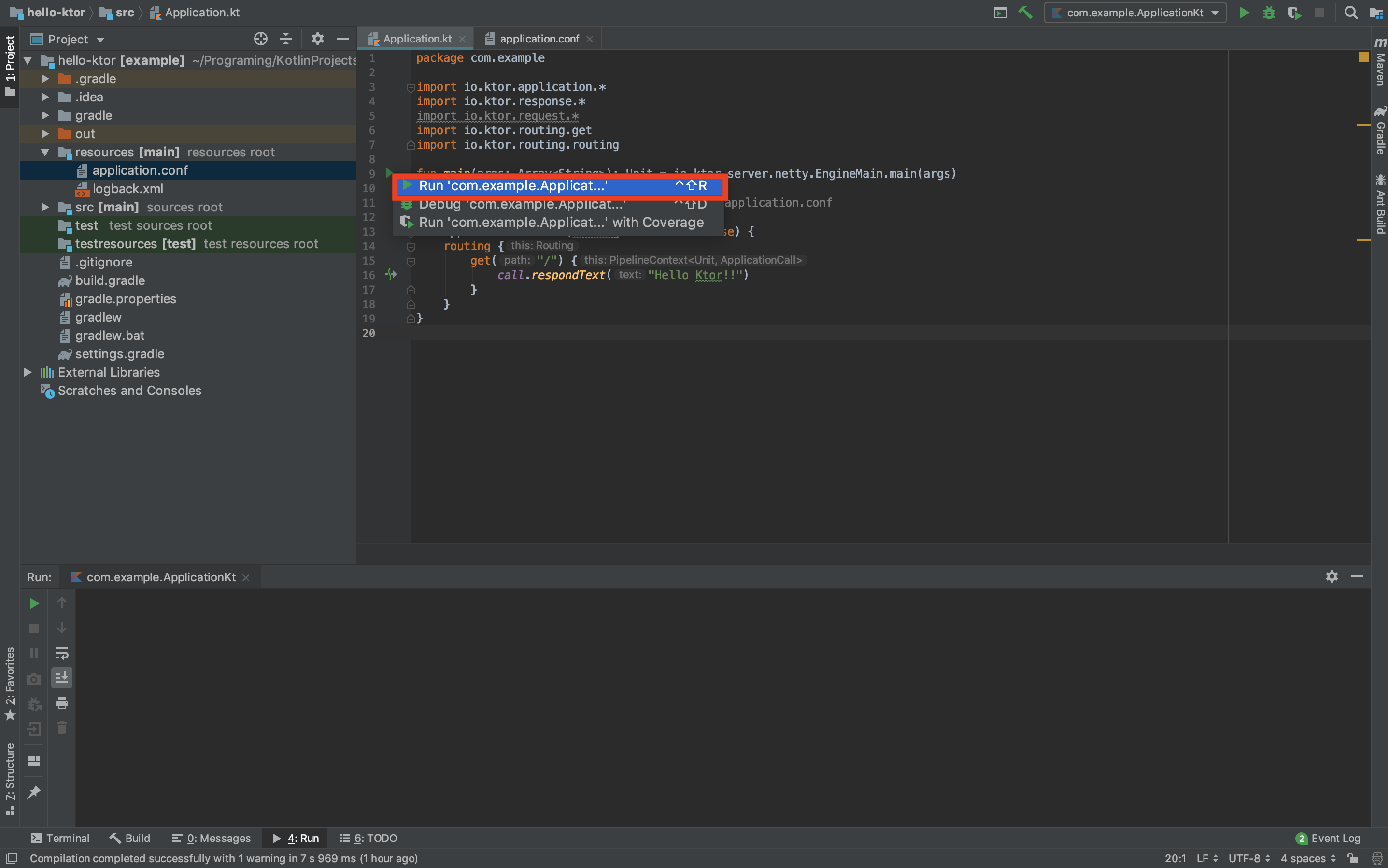Switch to application.conf editor tab
Image resolution: width=1388 pixels, height=868 pixels.
pos(538,39)
